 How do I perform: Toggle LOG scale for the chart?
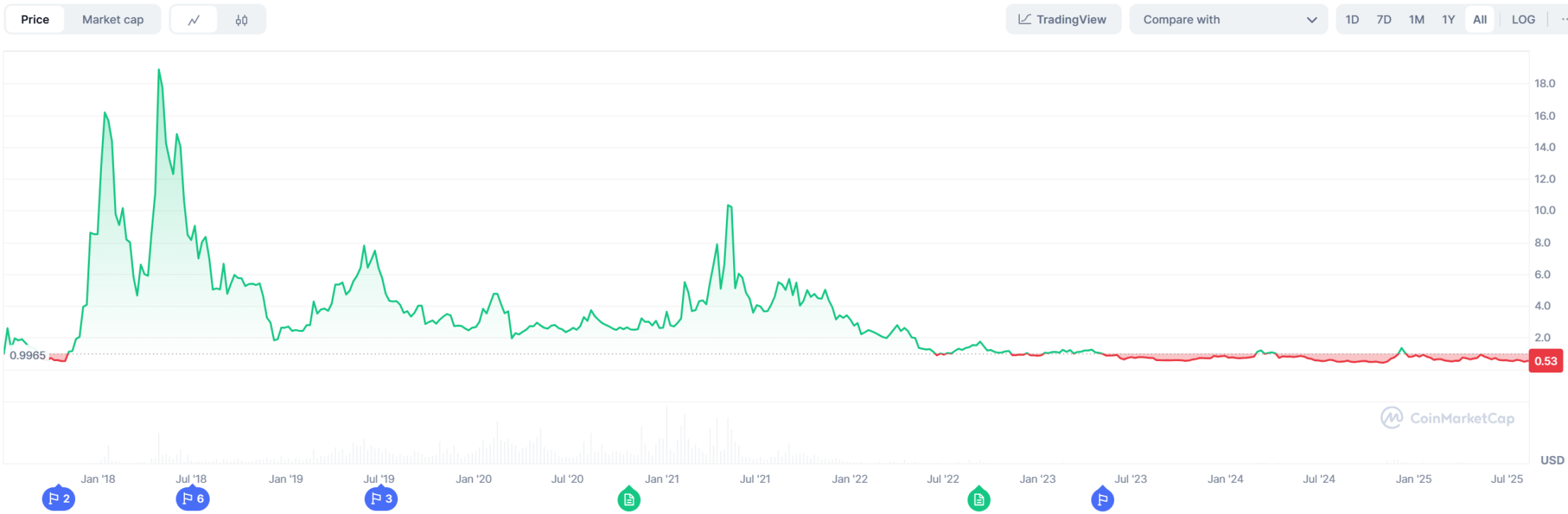coord(1523,20)
